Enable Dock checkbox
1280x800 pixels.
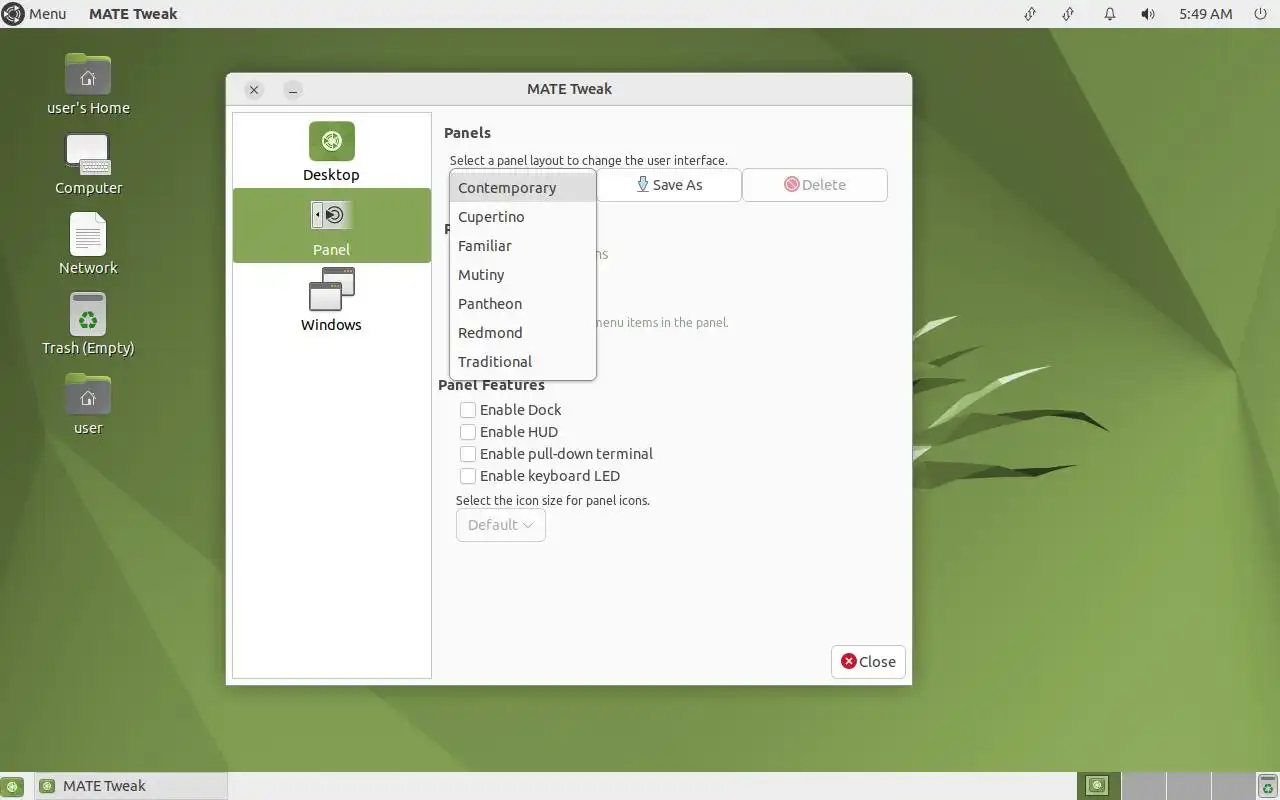click(467, 410)
